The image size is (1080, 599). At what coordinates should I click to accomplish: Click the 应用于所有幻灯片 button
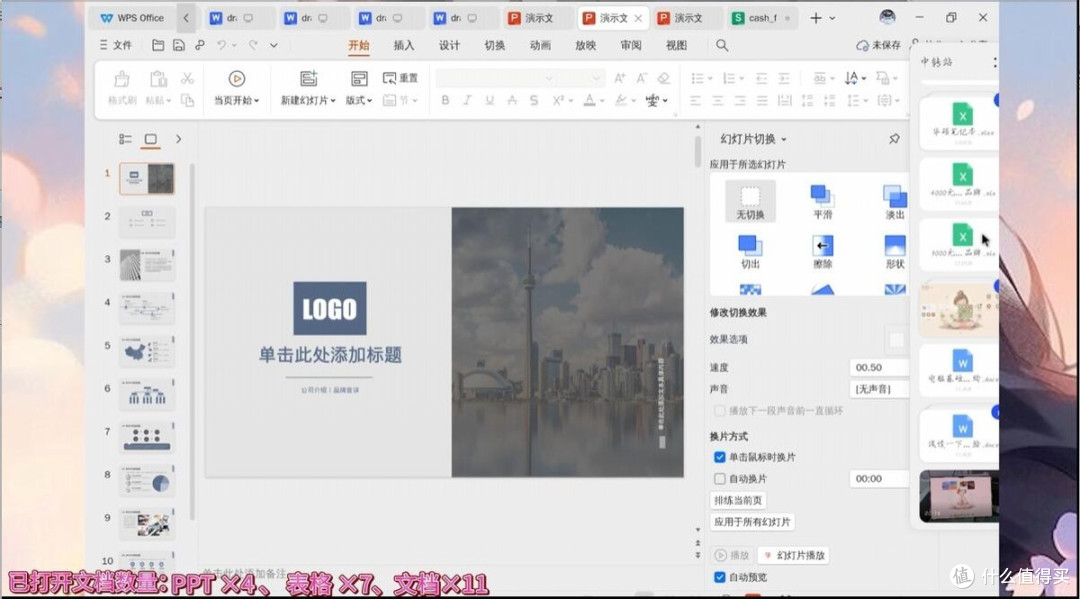click(x=752, y=522)
